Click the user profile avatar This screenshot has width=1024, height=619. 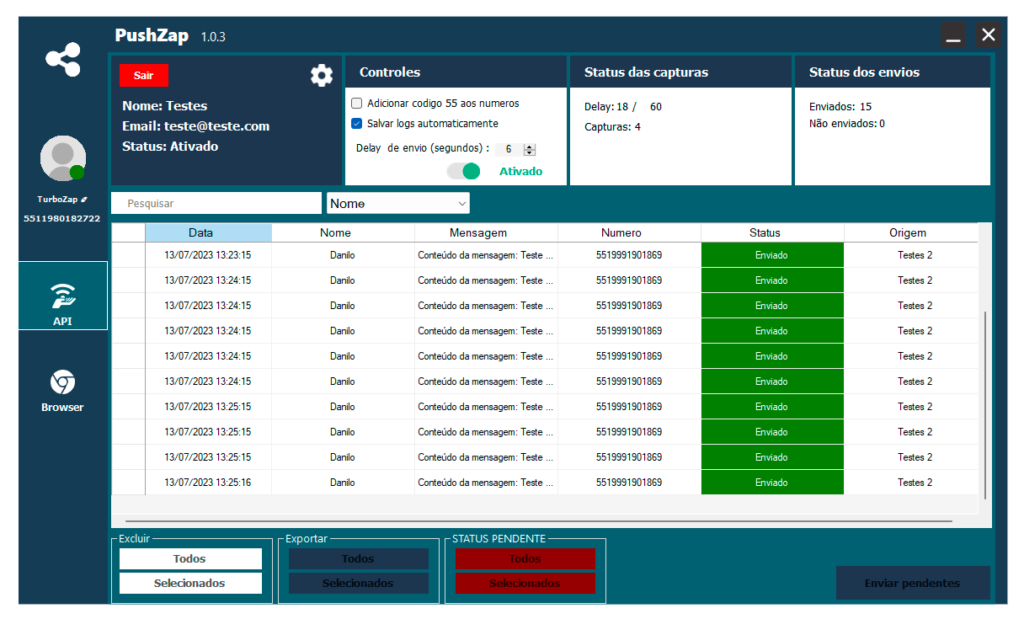tap(62, 158)
